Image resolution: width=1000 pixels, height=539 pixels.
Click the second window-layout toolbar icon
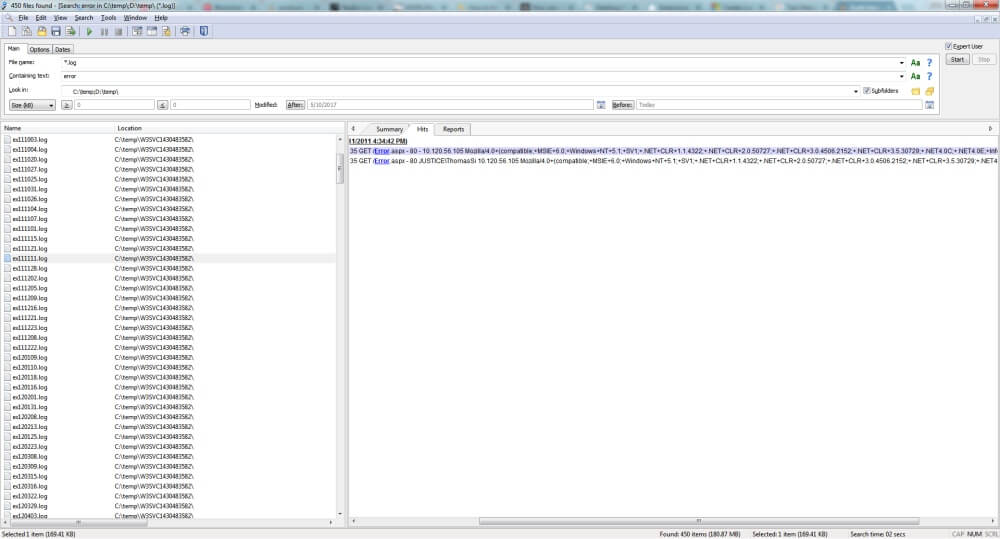tap(152, 31)
